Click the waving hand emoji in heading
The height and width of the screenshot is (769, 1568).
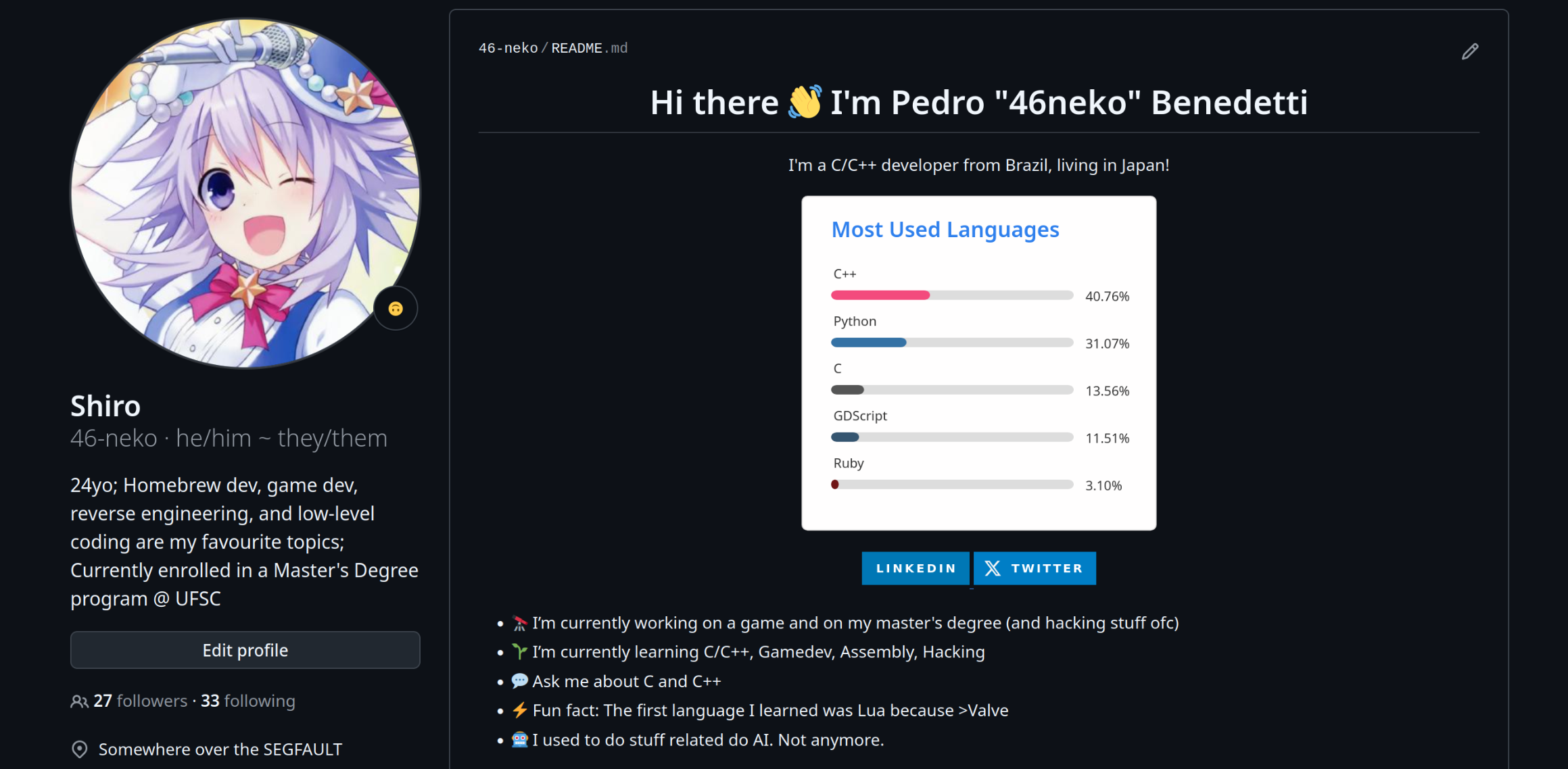[805, 102]
